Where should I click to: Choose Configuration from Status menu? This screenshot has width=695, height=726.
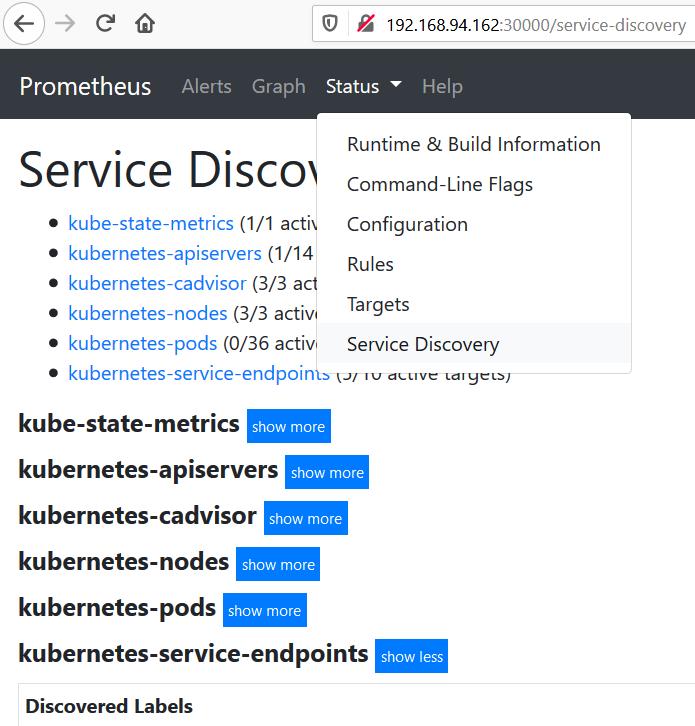(474, 225)
